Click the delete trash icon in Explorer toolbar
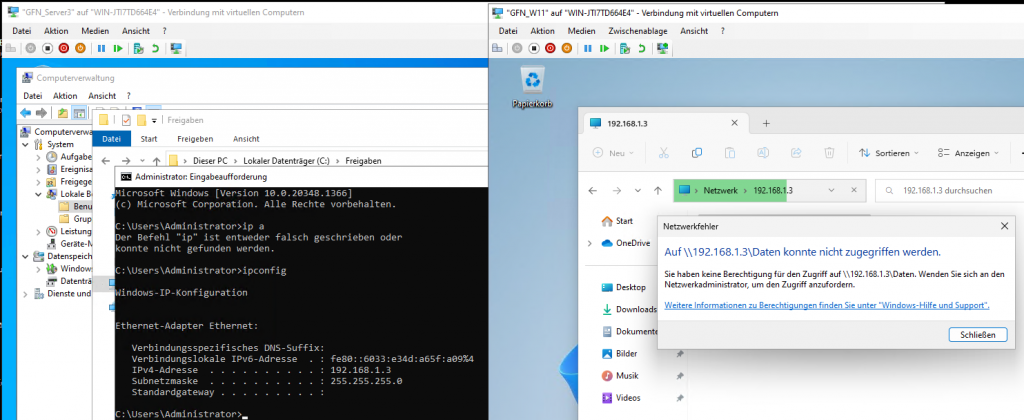Viewport: 1024px width, 420px height. [829, 153]
